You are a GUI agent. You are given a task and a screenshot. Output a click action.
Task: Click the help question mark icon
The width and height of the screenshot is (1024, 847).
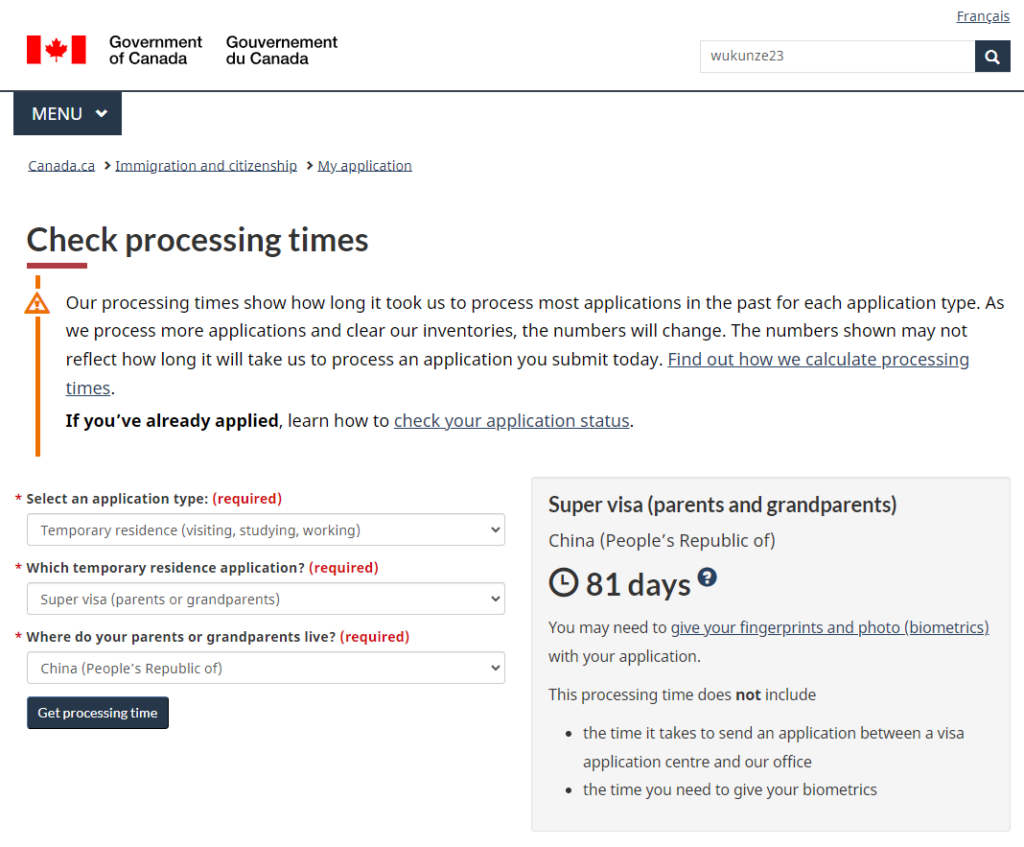click(x=707, y=577)
